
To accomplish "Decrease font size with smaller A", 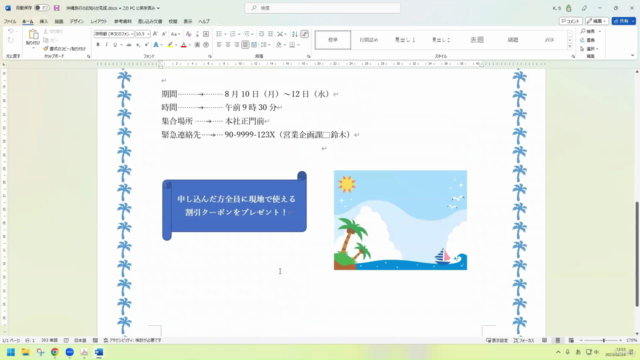I will click(164, 34).
